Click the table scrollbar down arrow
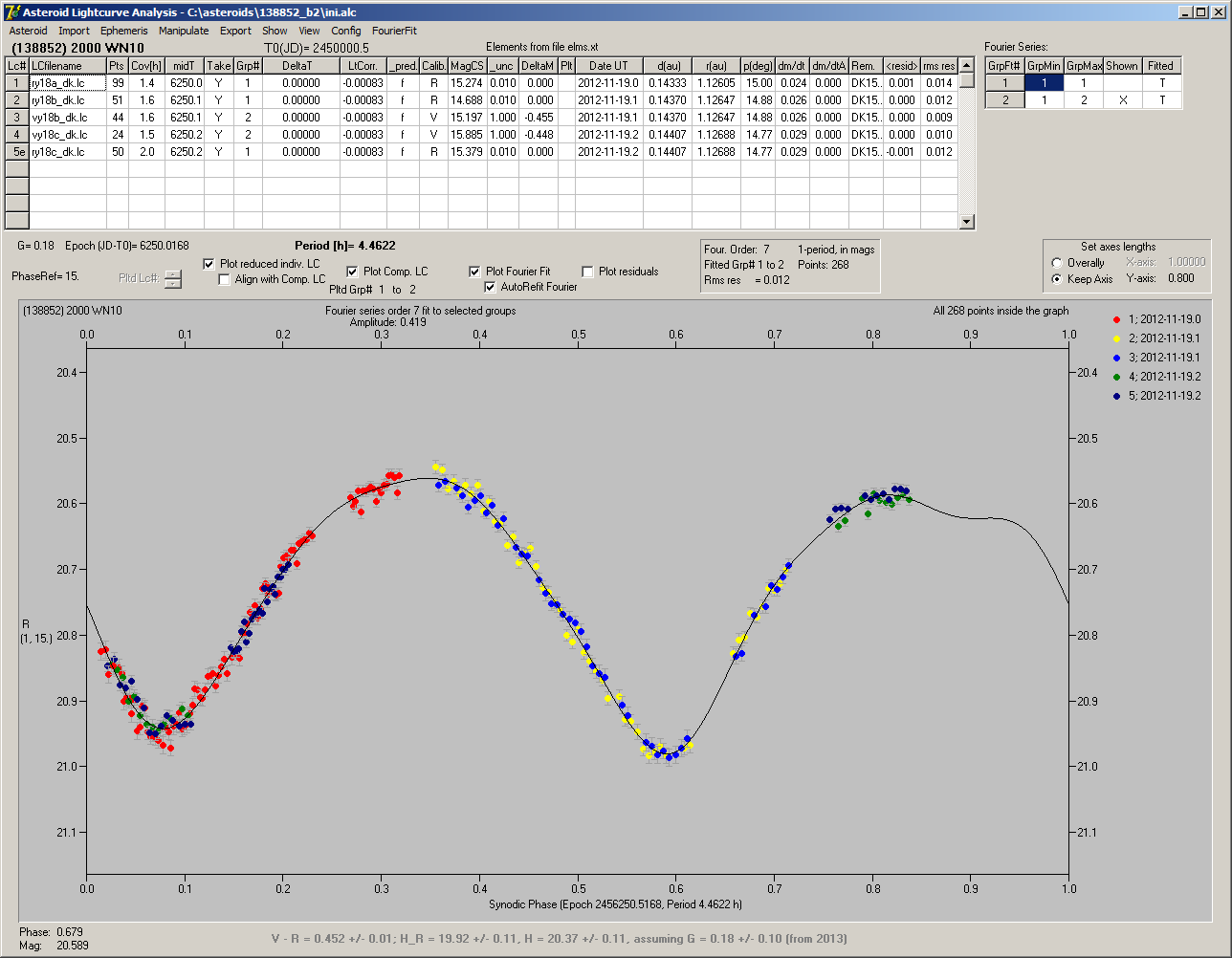 967,222
